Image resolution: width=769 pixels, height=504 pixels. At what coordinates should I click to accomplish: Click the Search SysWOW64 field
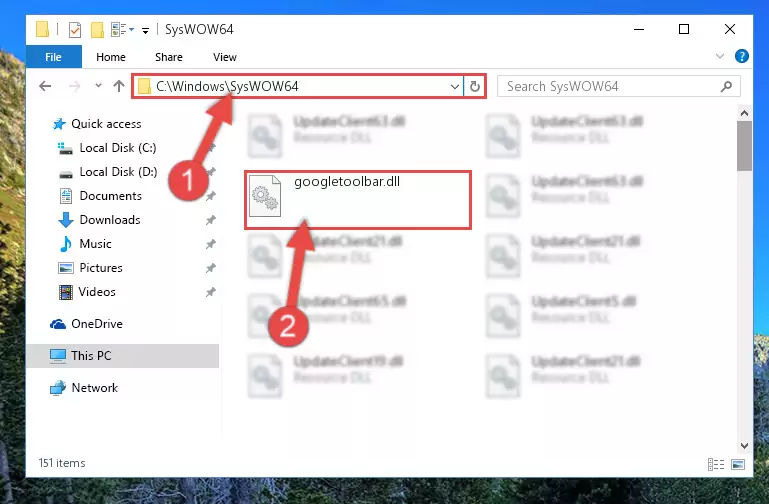[x=618, y=86]
